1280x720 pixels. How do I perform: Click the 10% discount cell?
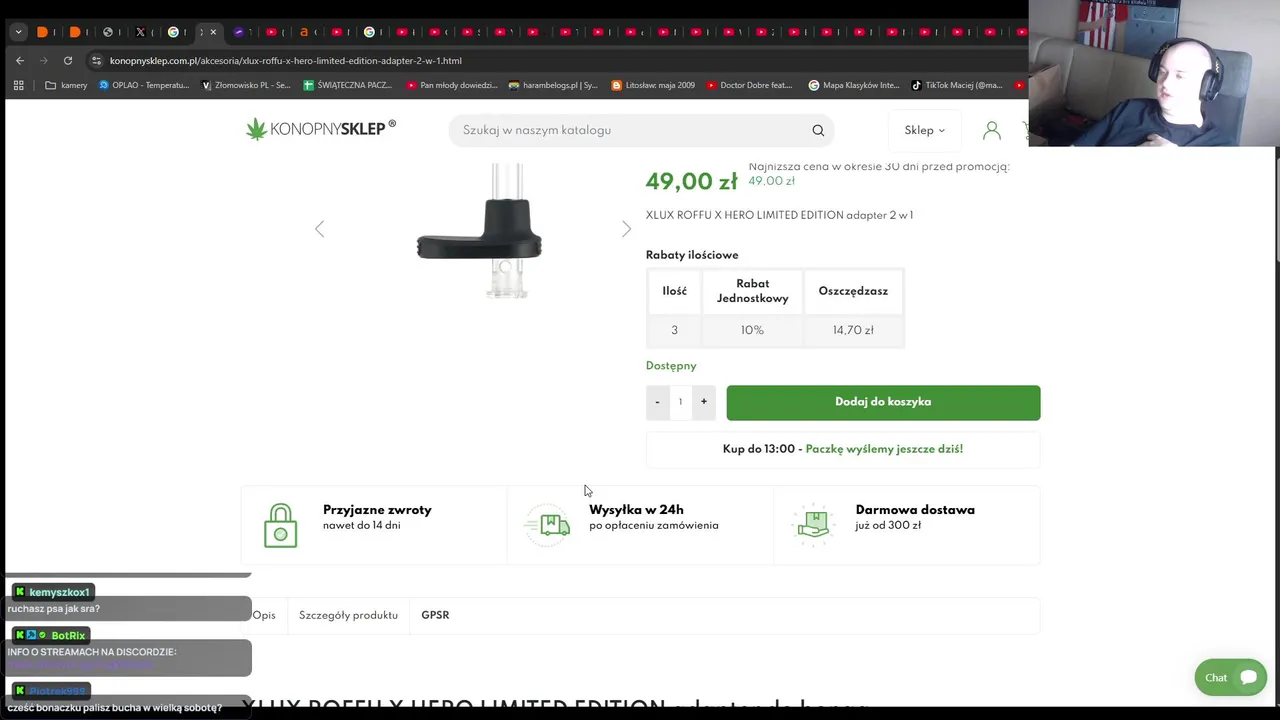752,330
